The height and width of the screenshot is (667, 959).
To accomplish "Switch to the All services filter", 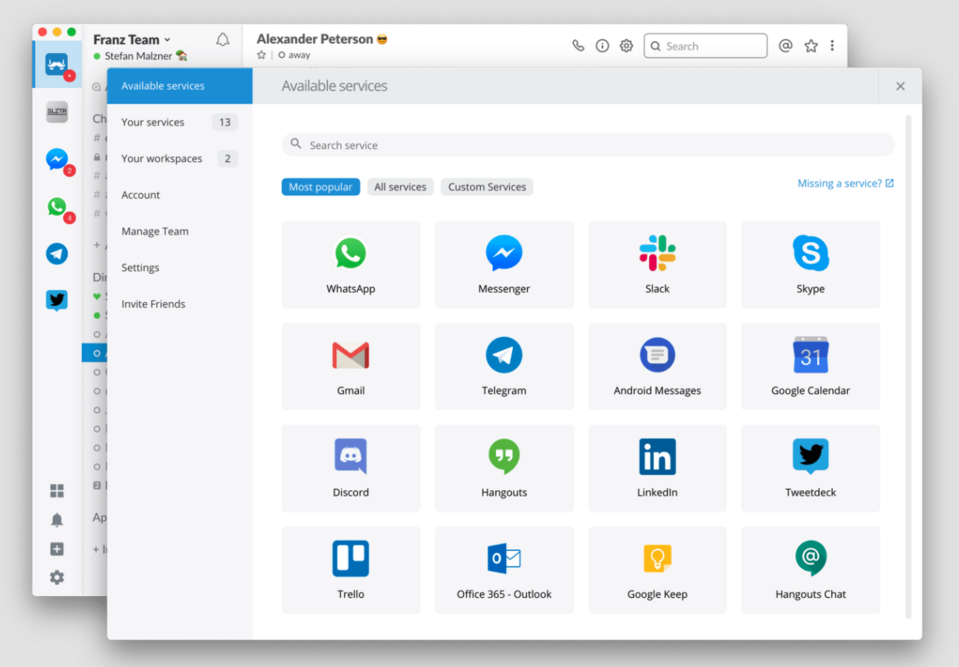I will [x=400, y=187].
